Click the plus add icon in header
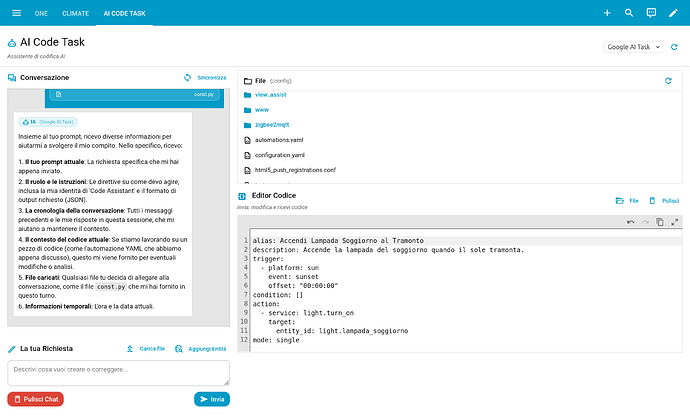Viewport: 690px width, 420px height. pyautogui.click(x=607, y=13)
